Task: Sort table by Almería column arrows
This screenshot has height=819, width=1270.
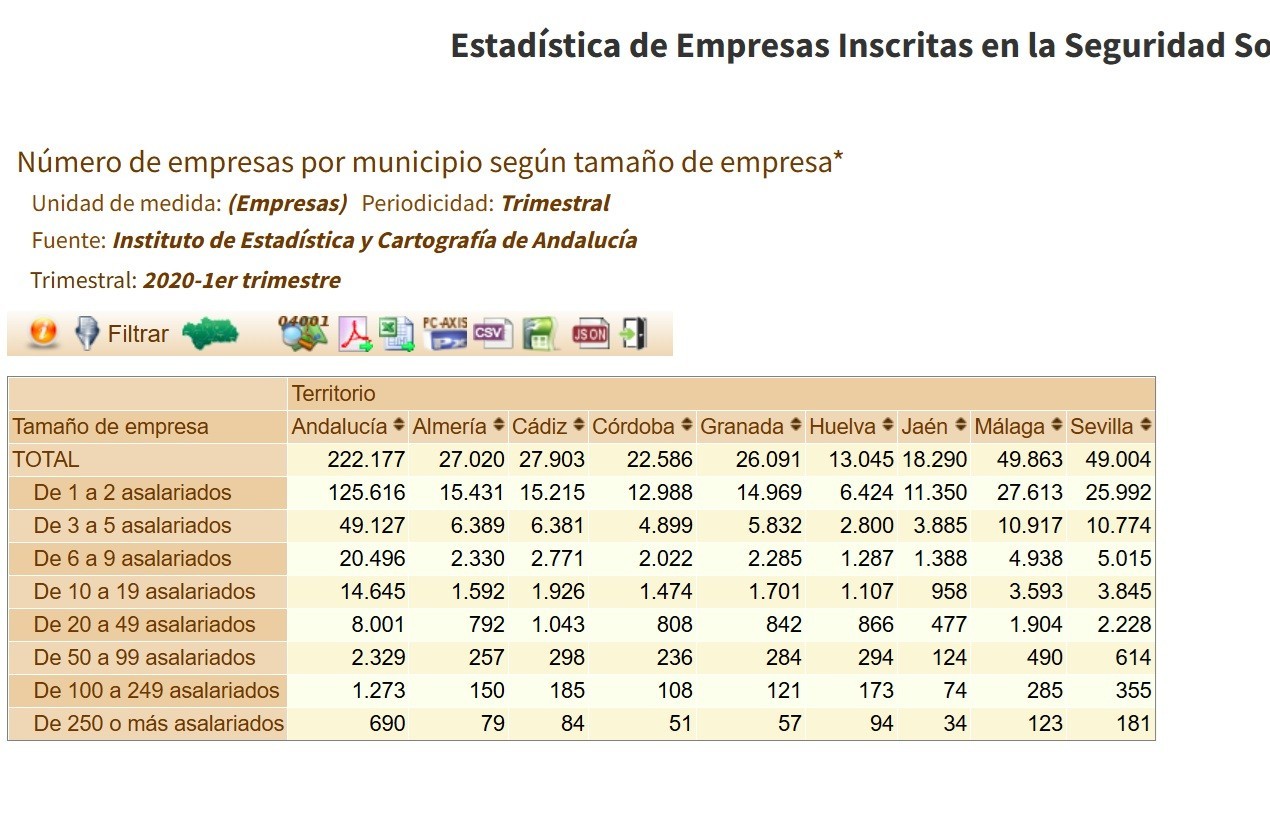Action: tap(498, 425)
